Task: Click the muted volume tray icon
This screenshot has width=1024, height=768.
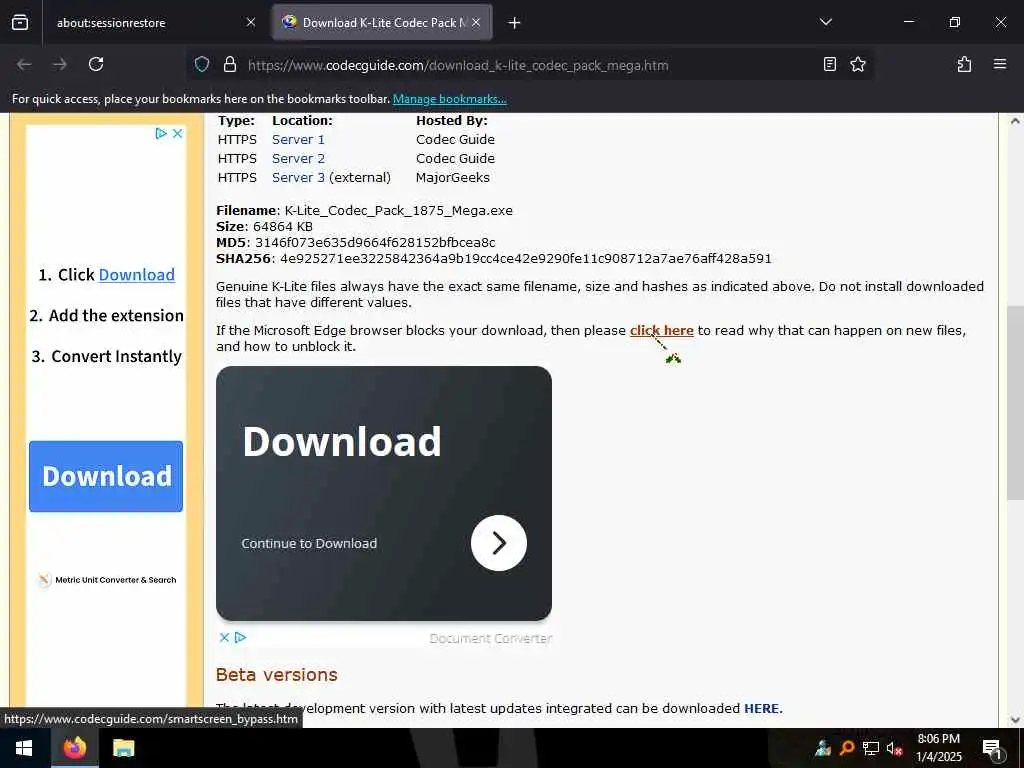Action: pyautogui.click(x=894, y=748)
